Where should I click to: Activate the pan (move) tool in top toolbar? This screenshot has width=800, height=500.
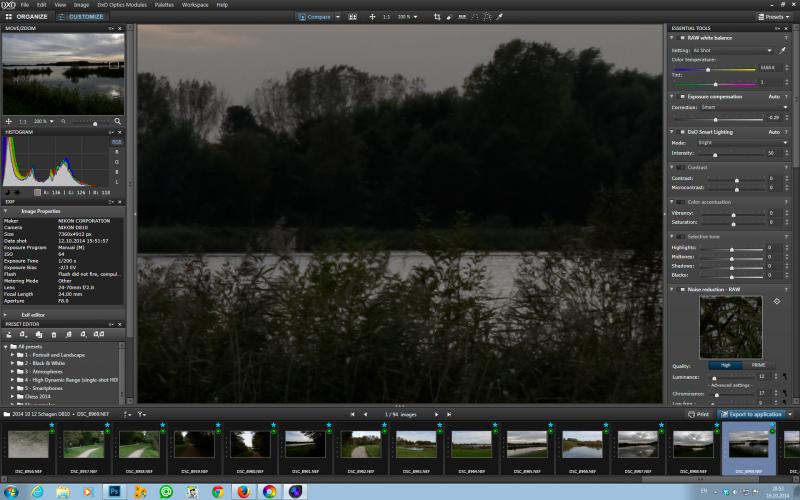click(x=372, y=17)
